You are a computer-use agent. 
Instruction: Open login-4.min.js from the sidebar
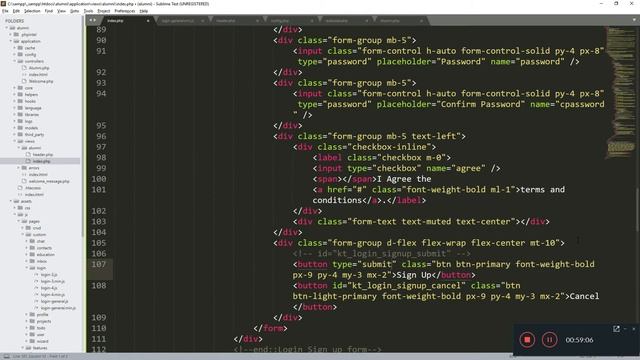click(53, 295)
